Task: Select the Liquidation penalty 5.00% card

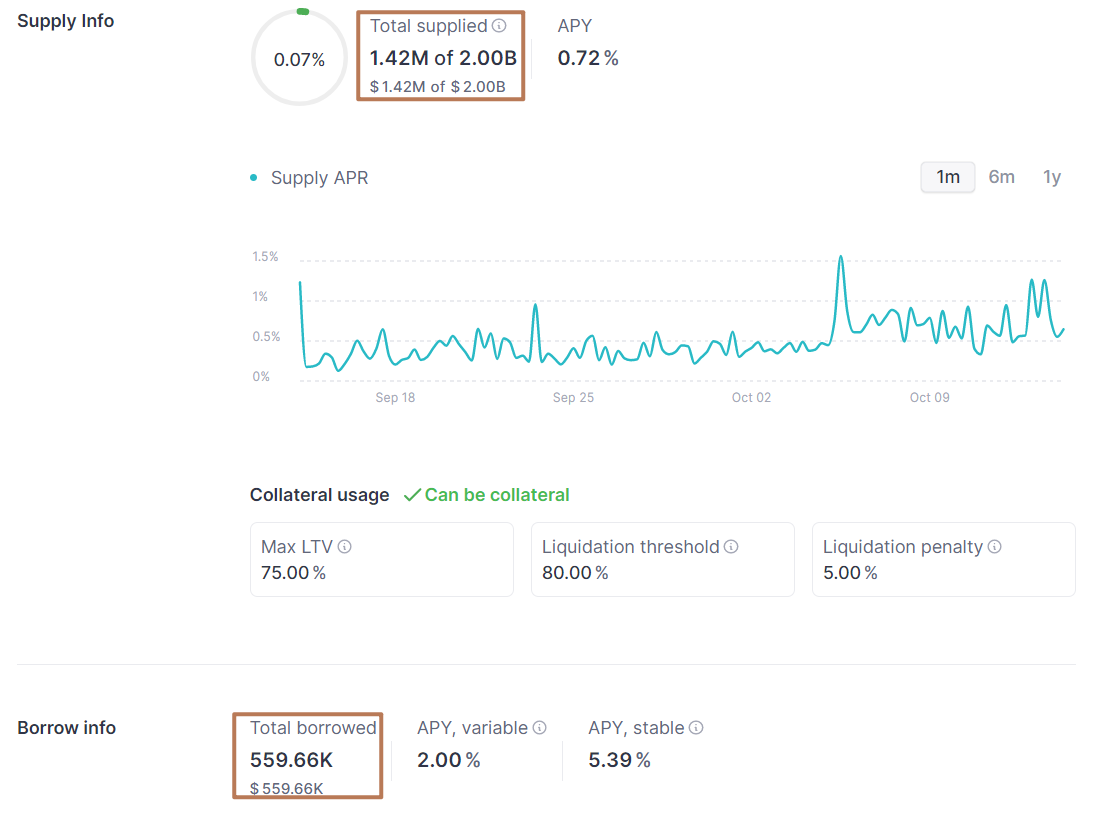Action: [x=943, y=560]
